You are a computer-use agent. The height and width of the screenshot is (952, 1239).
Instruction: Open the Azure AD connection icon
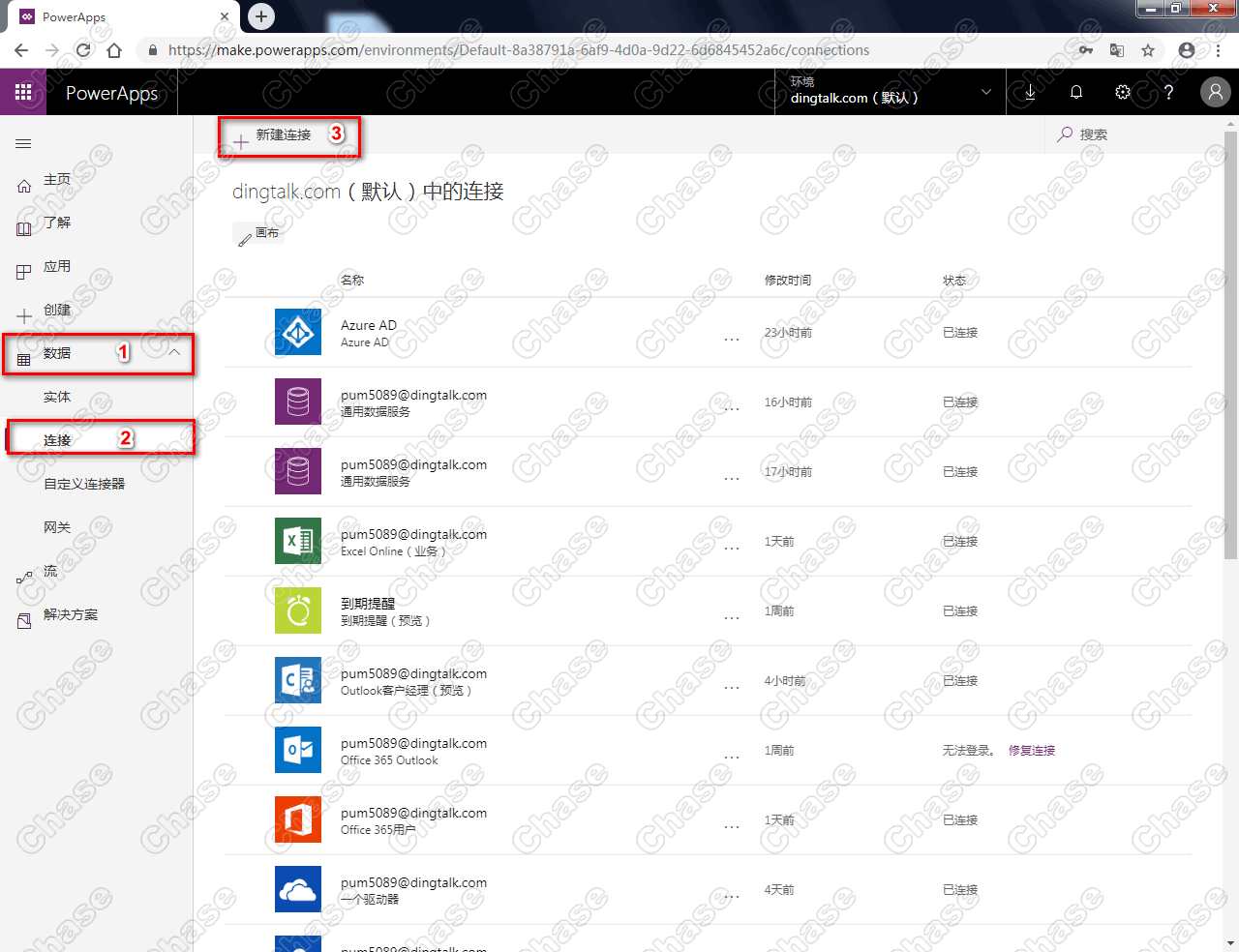297,332
